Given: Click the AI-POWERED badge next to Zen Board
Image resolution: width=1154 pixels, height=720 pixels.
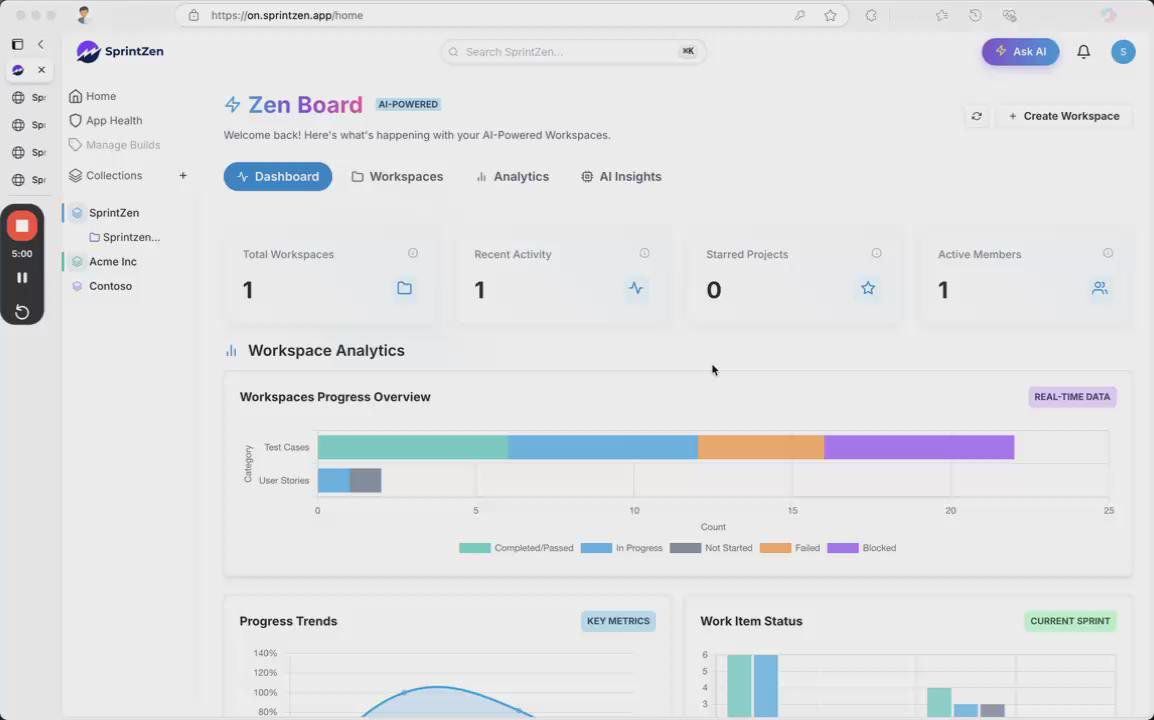Looking at the screenshot, I should (408, 105).
